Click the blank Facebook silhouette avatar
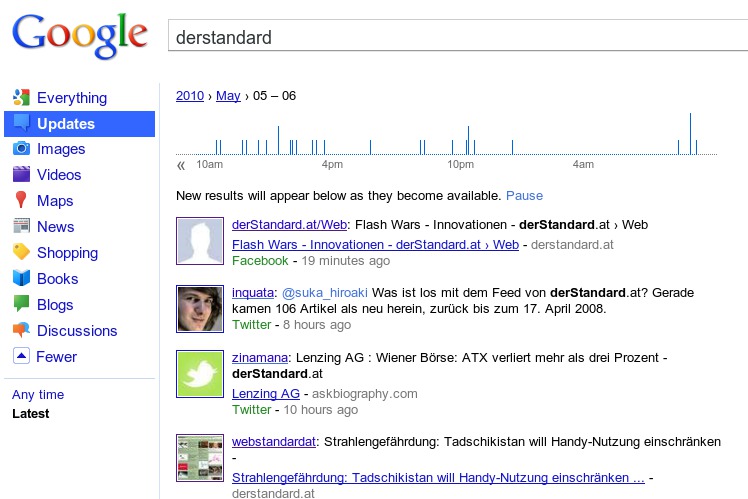Screen dimensions: 748x499 pos(200,241)
